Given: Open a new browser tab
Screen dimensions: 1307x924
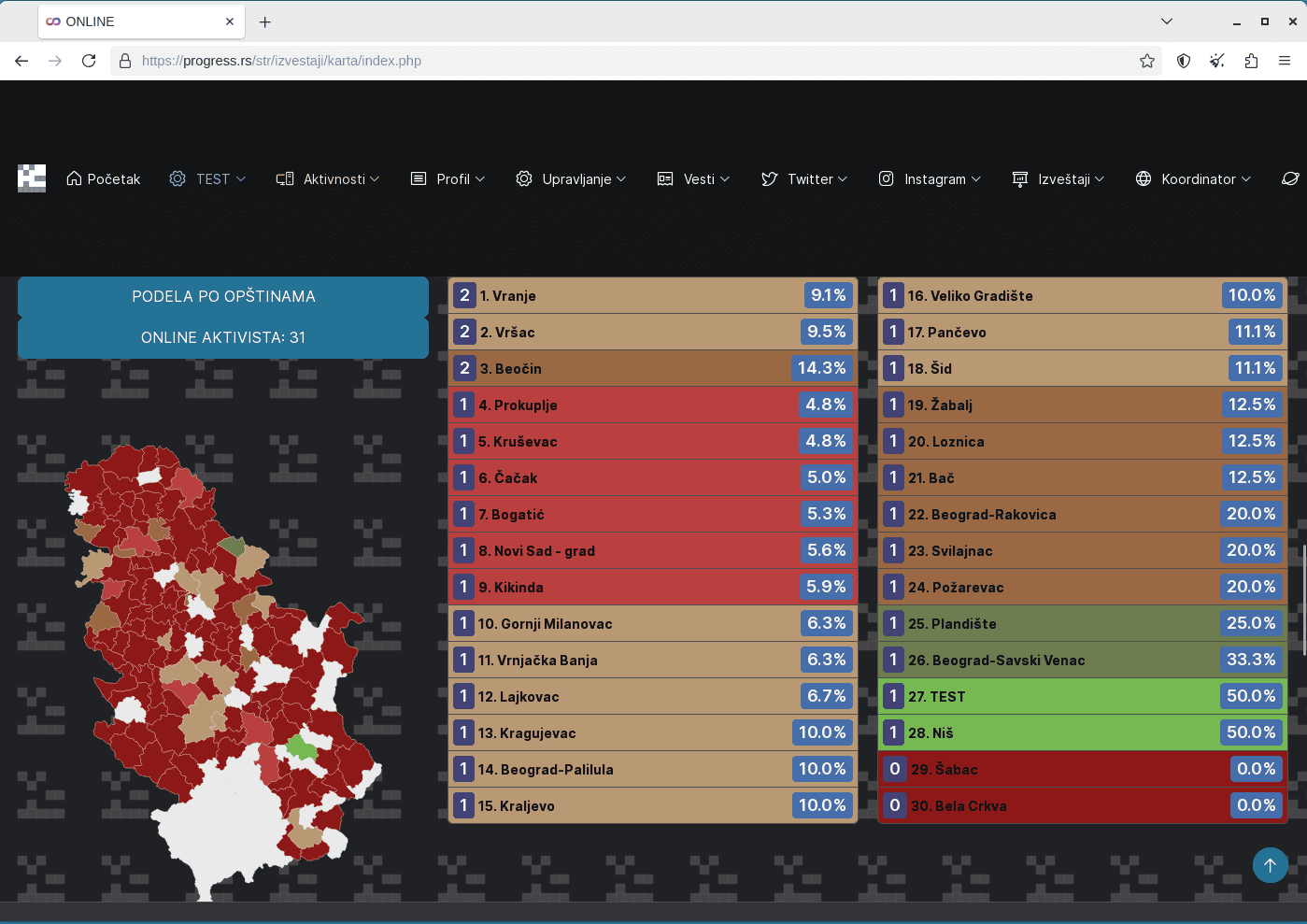Looking at the screenshot, I should point(265,21).
